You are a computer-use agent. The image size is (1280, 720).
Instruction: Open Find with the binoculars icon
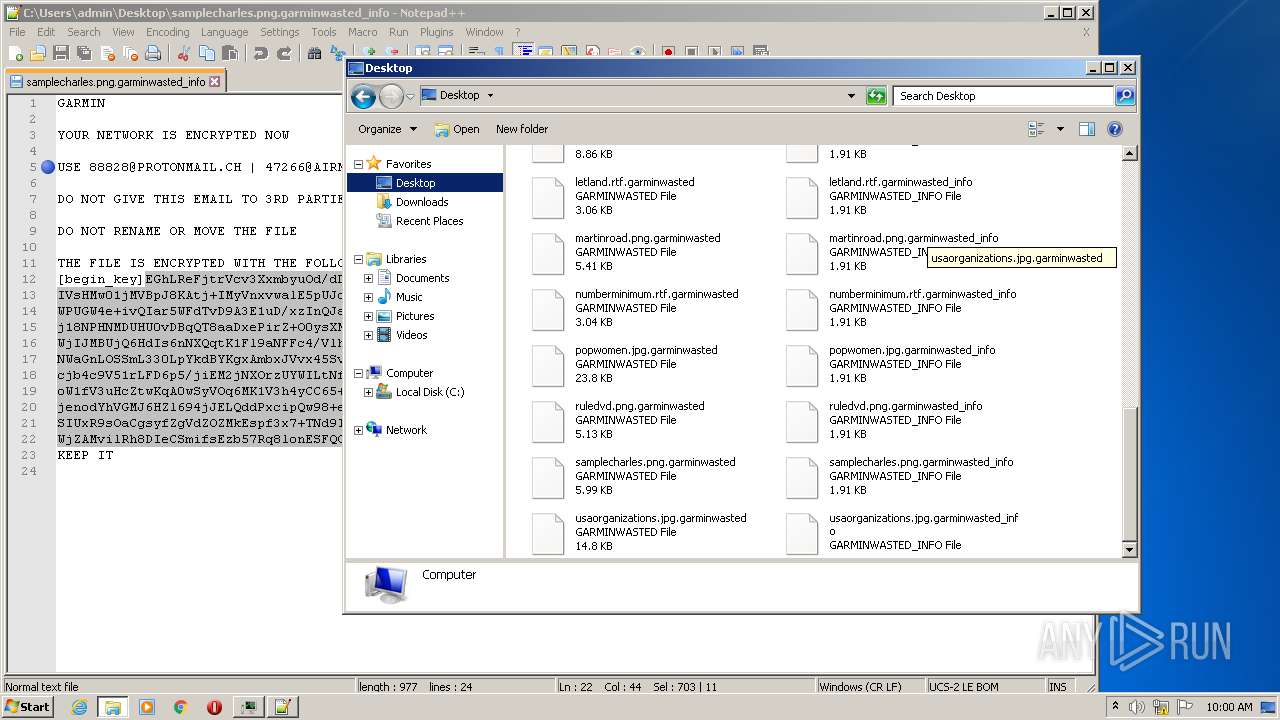[x=314, y=53]
